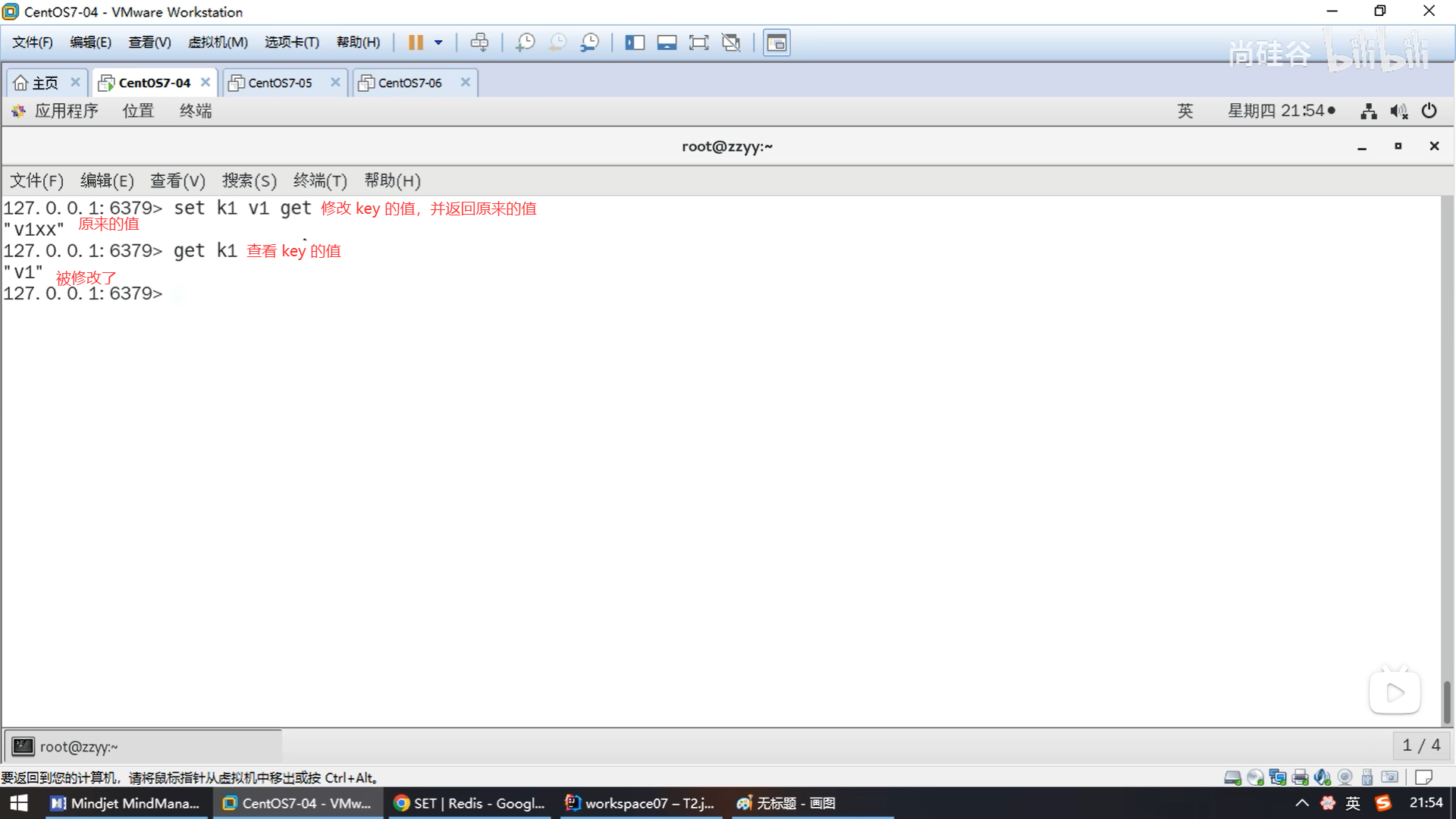Open SET | Redis Chrome taskbar item
This screenshot has height=819, width=1456.
(x=470, y=803)
